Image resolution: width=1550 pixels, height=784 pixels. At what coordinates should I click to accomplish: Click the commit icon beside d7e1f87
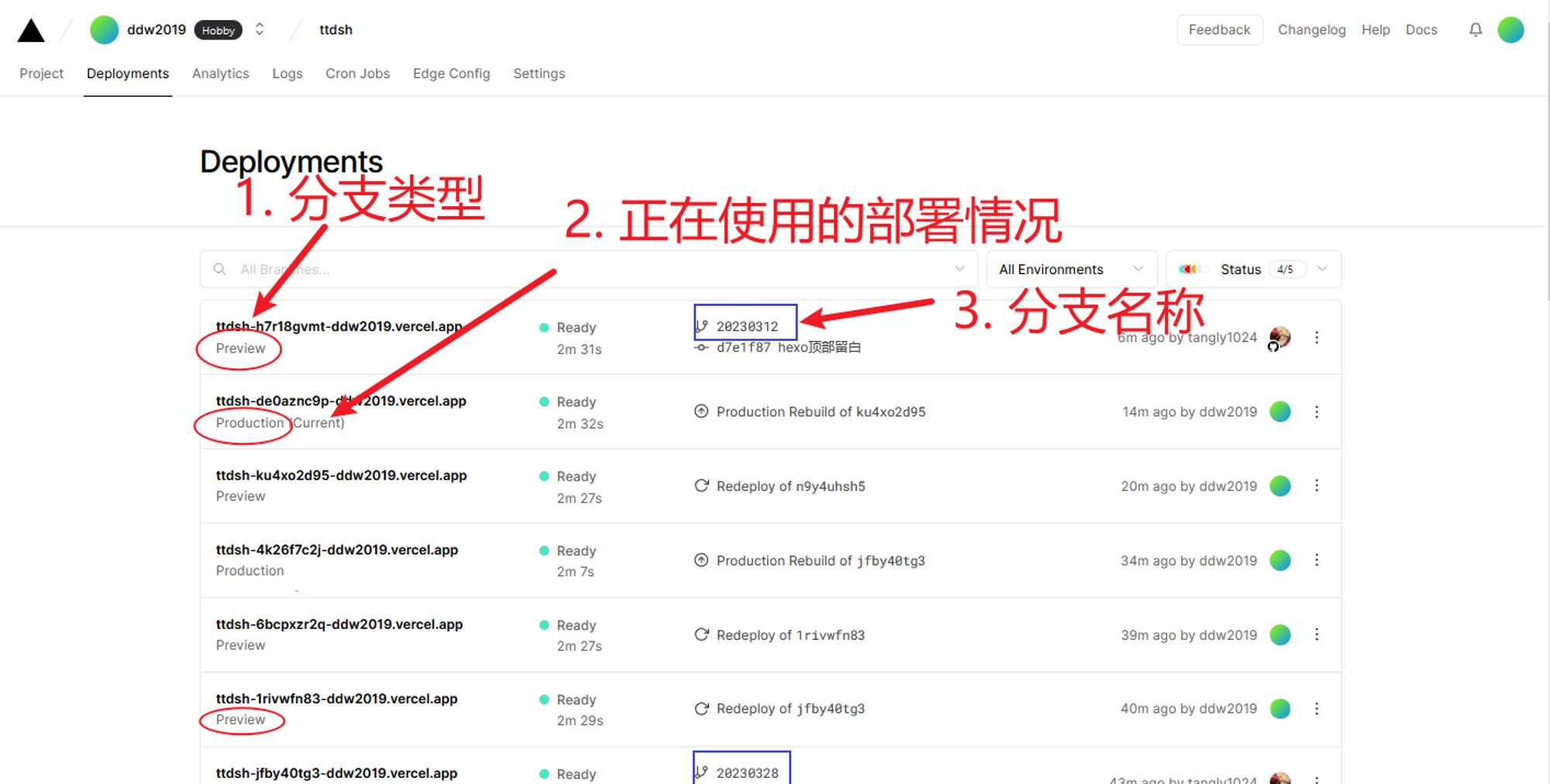point(701,347)
